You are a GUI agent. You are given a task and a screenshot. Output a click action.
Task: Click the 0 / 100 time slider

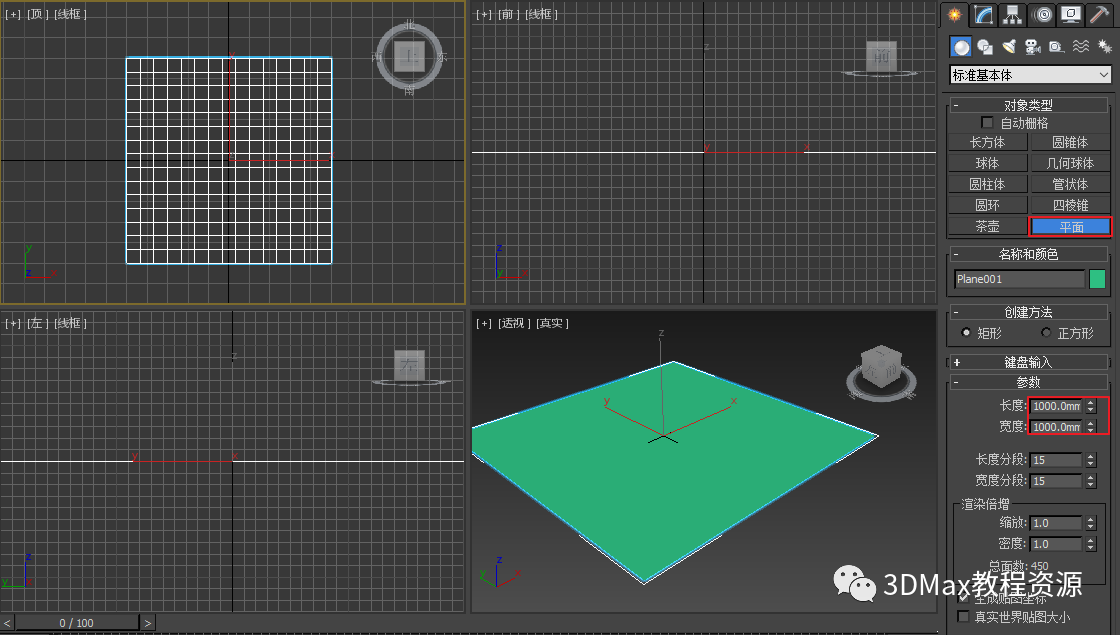76,623
